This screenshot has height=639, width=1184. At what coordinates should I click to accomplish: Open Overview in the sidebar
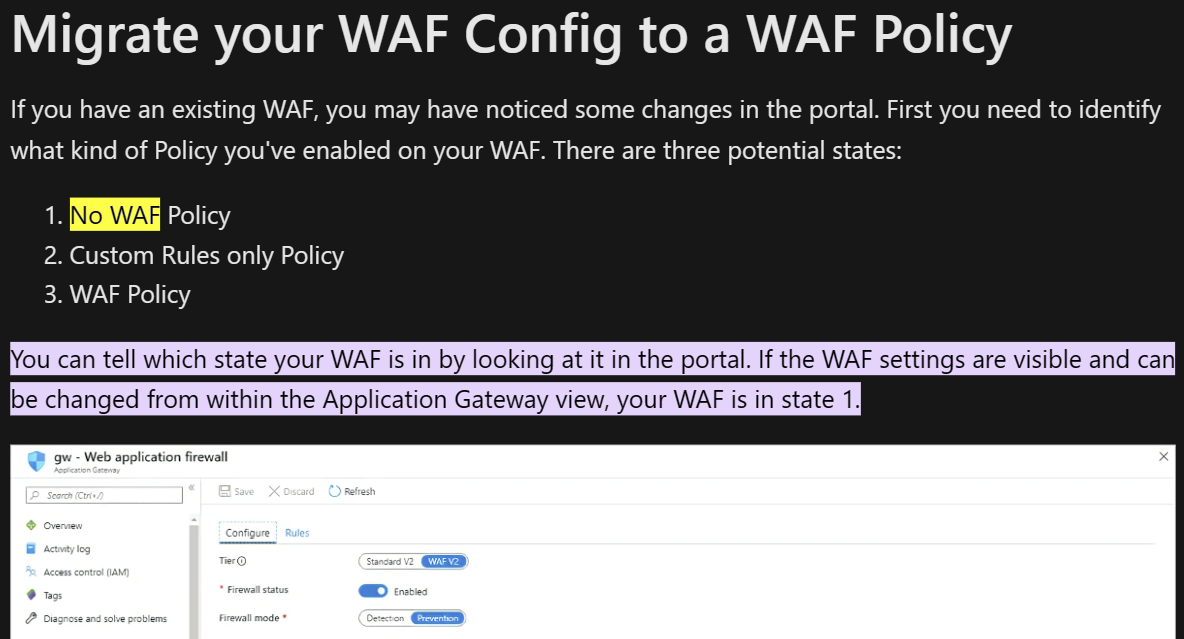63,526
